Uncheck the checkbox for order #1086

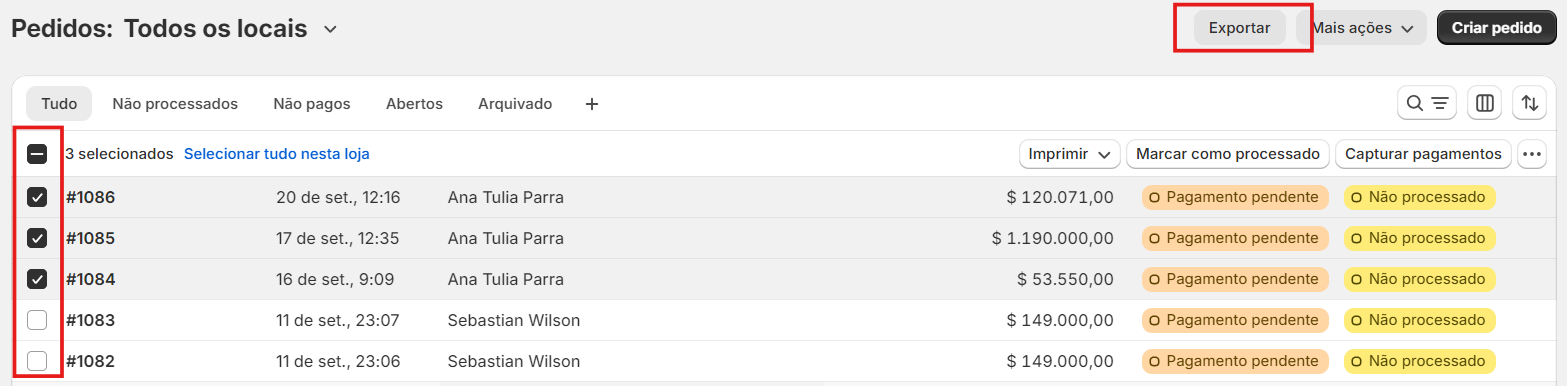(37, 197)
